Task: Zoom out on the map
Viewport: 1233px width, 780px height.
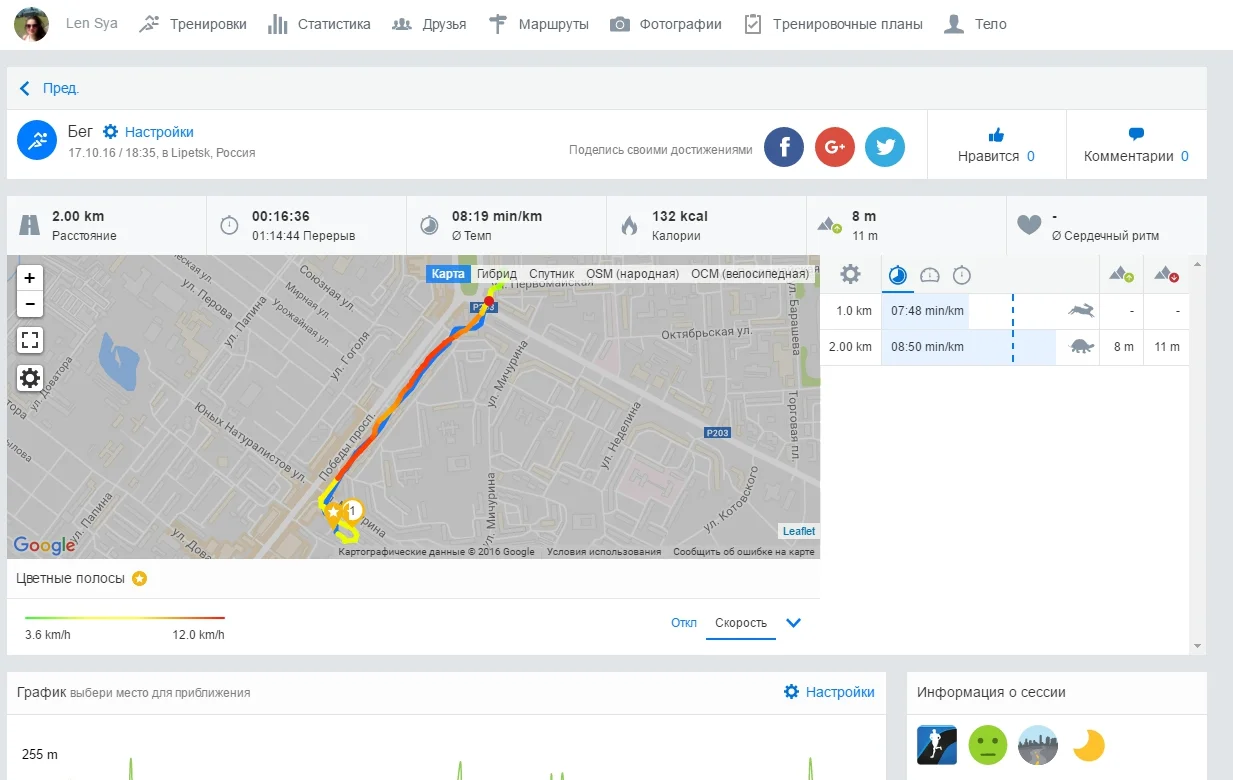Action: (30, 304)
